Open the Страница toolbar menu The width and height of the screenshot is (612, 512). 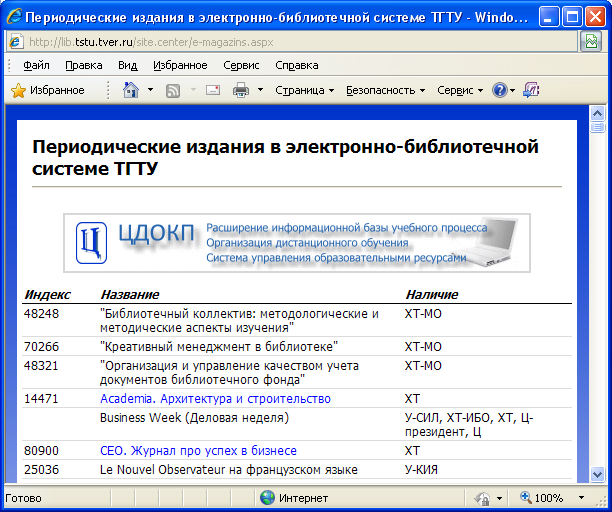click(304, 90)
